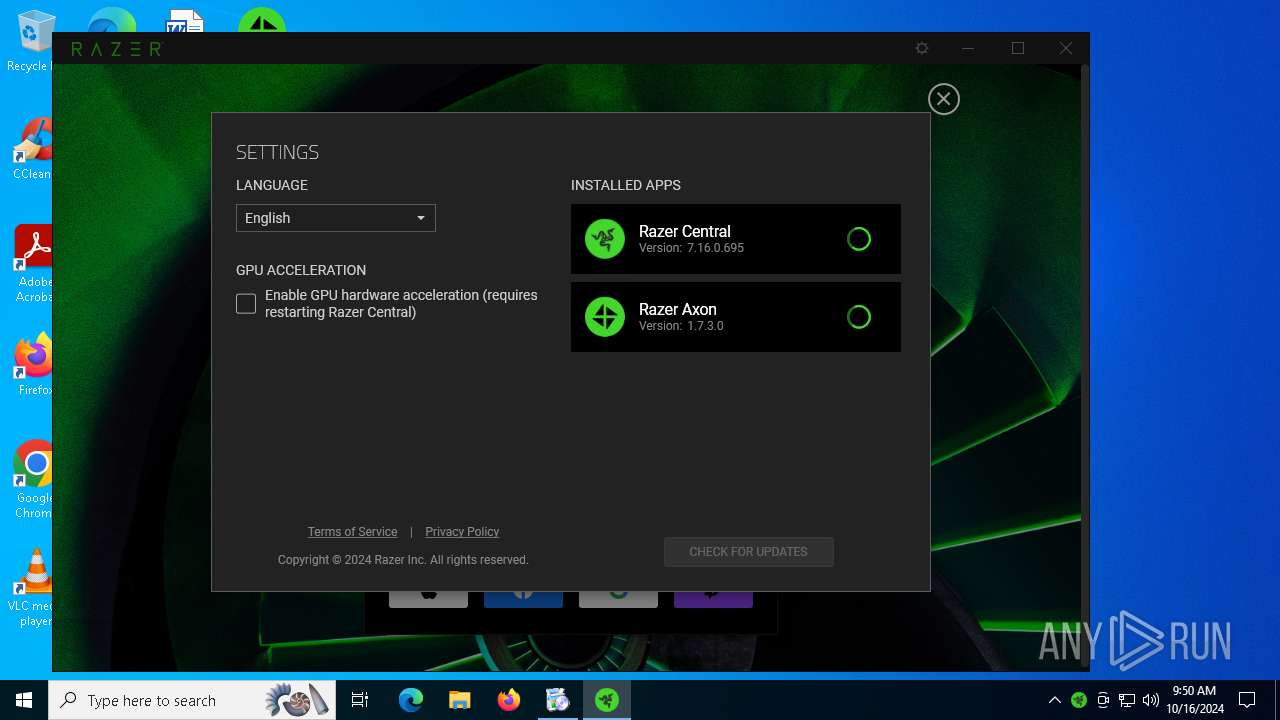
Task: Open File Explorer from the taskbar
Action: click(x=459, y=700)
